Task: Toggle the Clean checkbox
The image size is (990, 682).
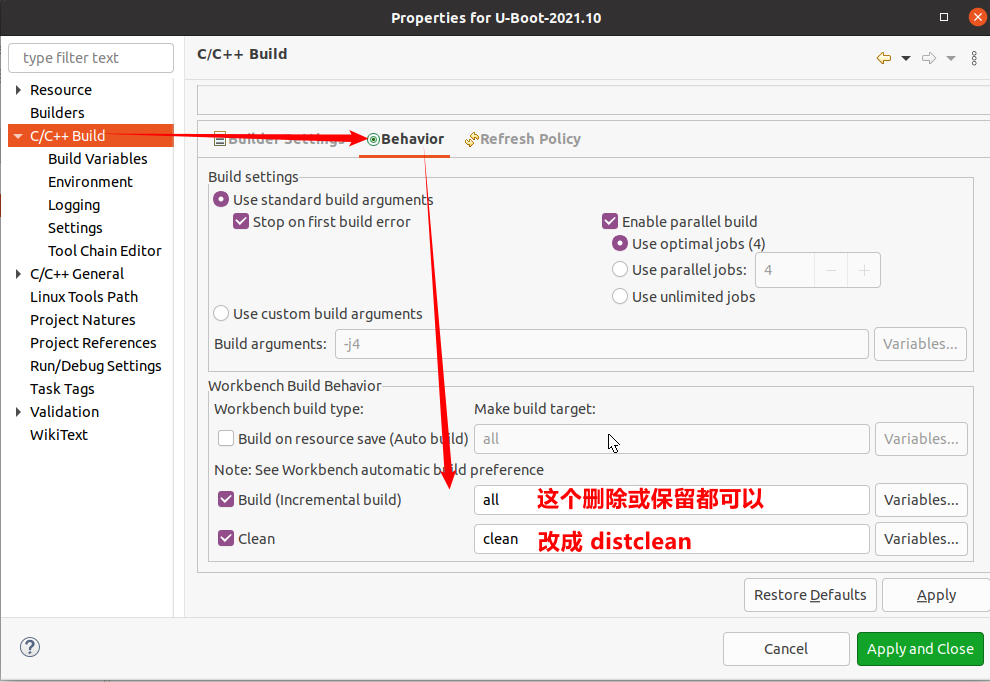Action: click(x=225, y=539)
